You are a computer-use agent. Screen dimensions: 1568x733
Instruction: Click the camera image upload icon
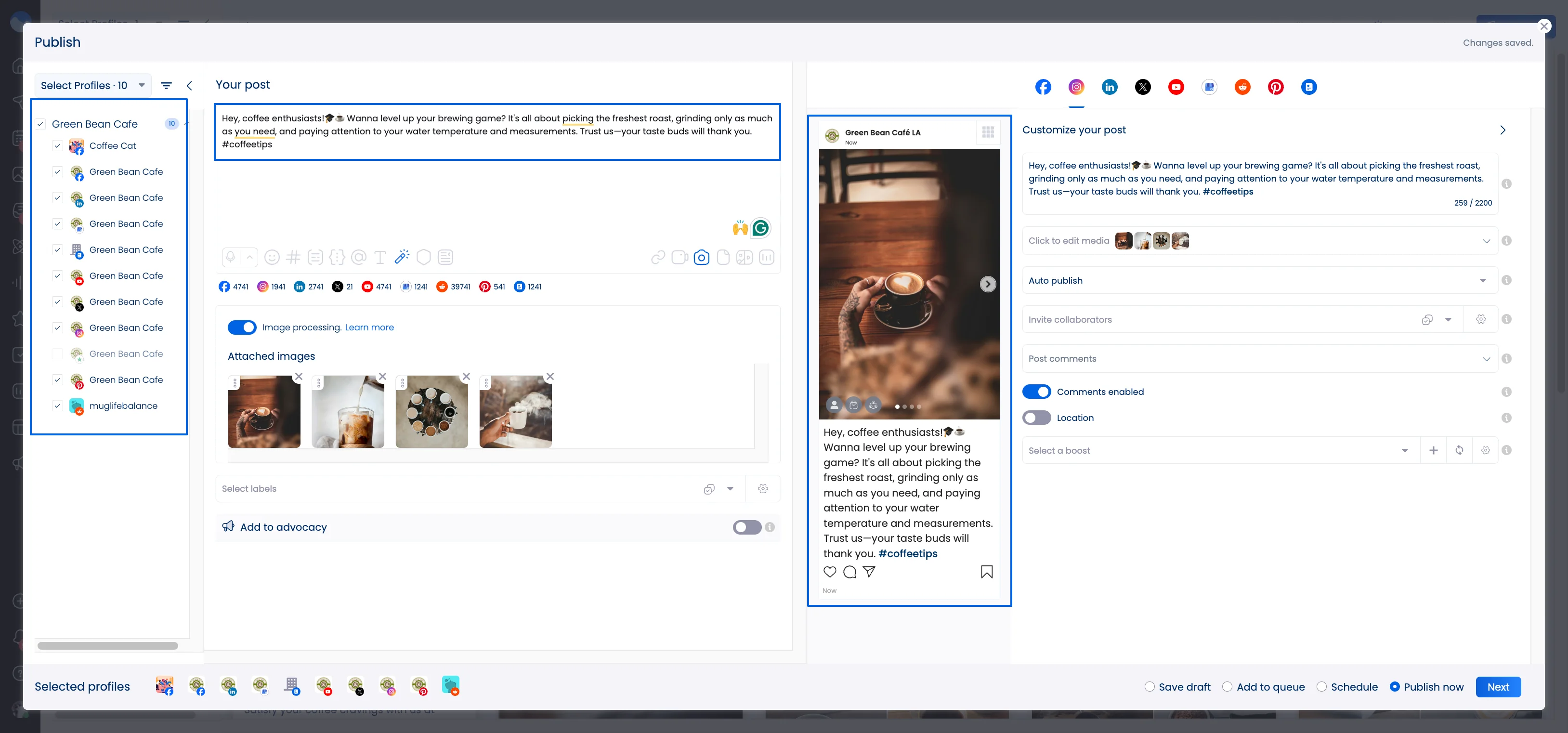[701, 258]
